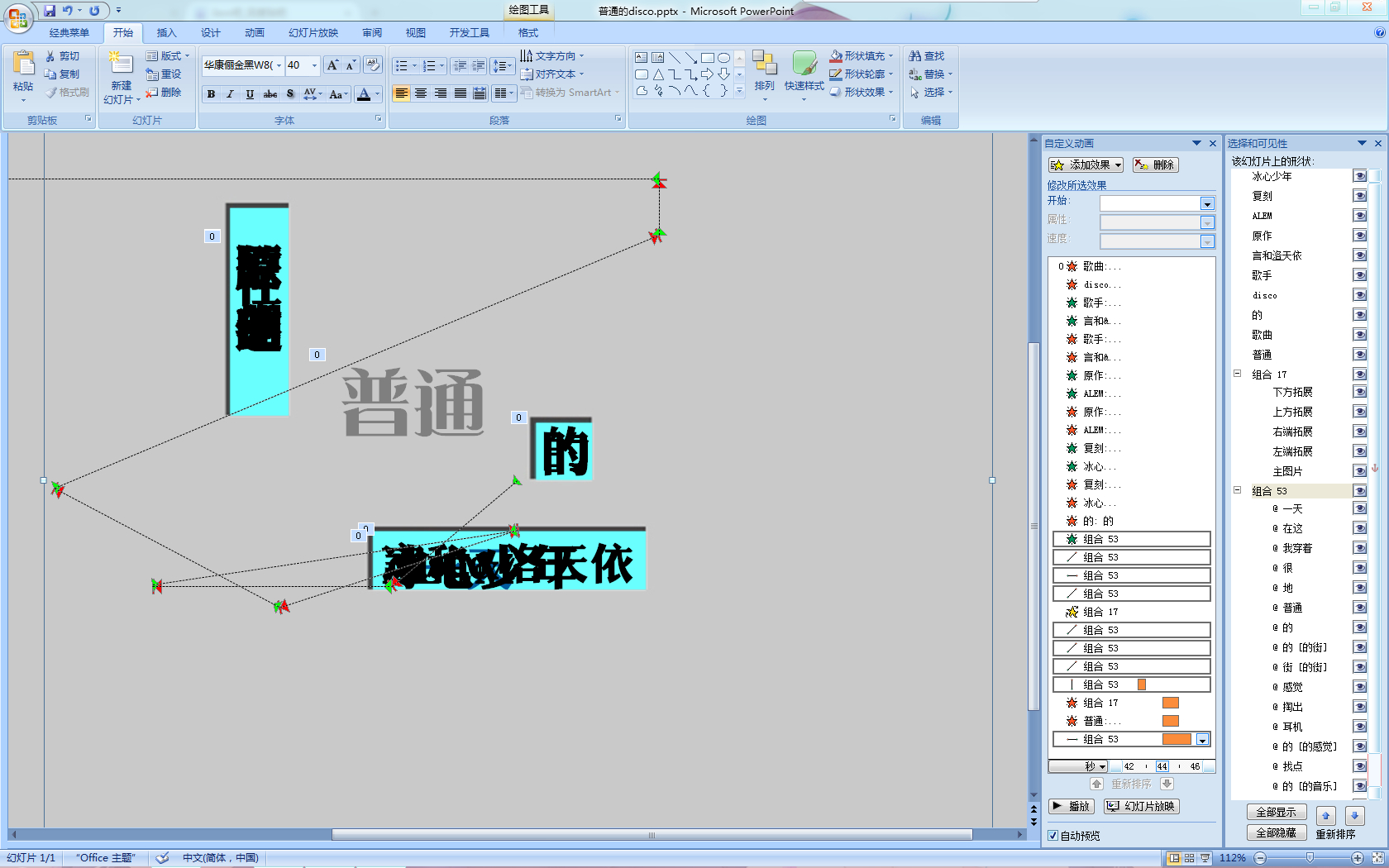Click the 全部隐藏 button

pos(1277,832)
